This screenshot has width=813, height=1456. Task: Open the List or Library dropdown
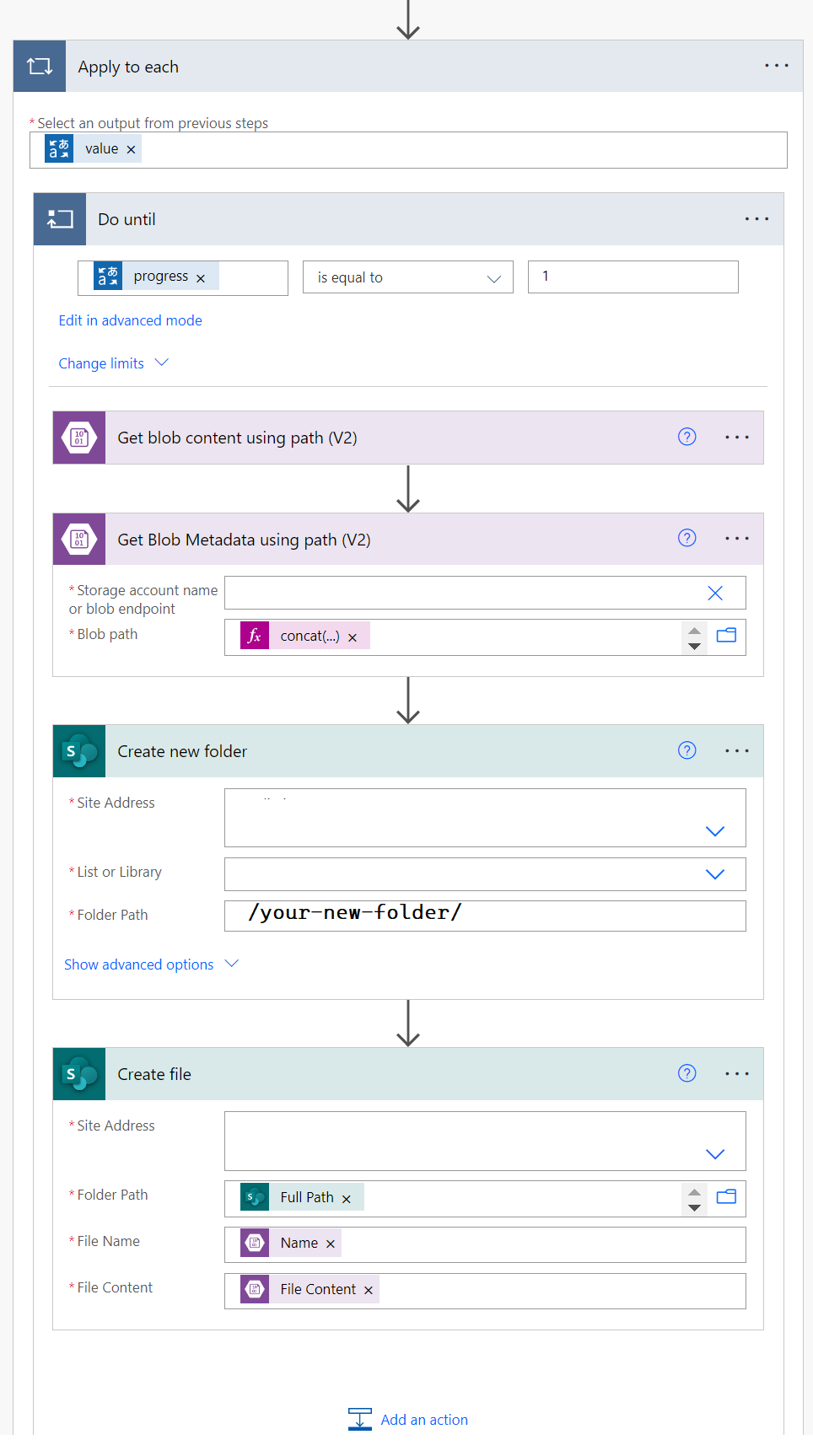[x=715, y=874]
